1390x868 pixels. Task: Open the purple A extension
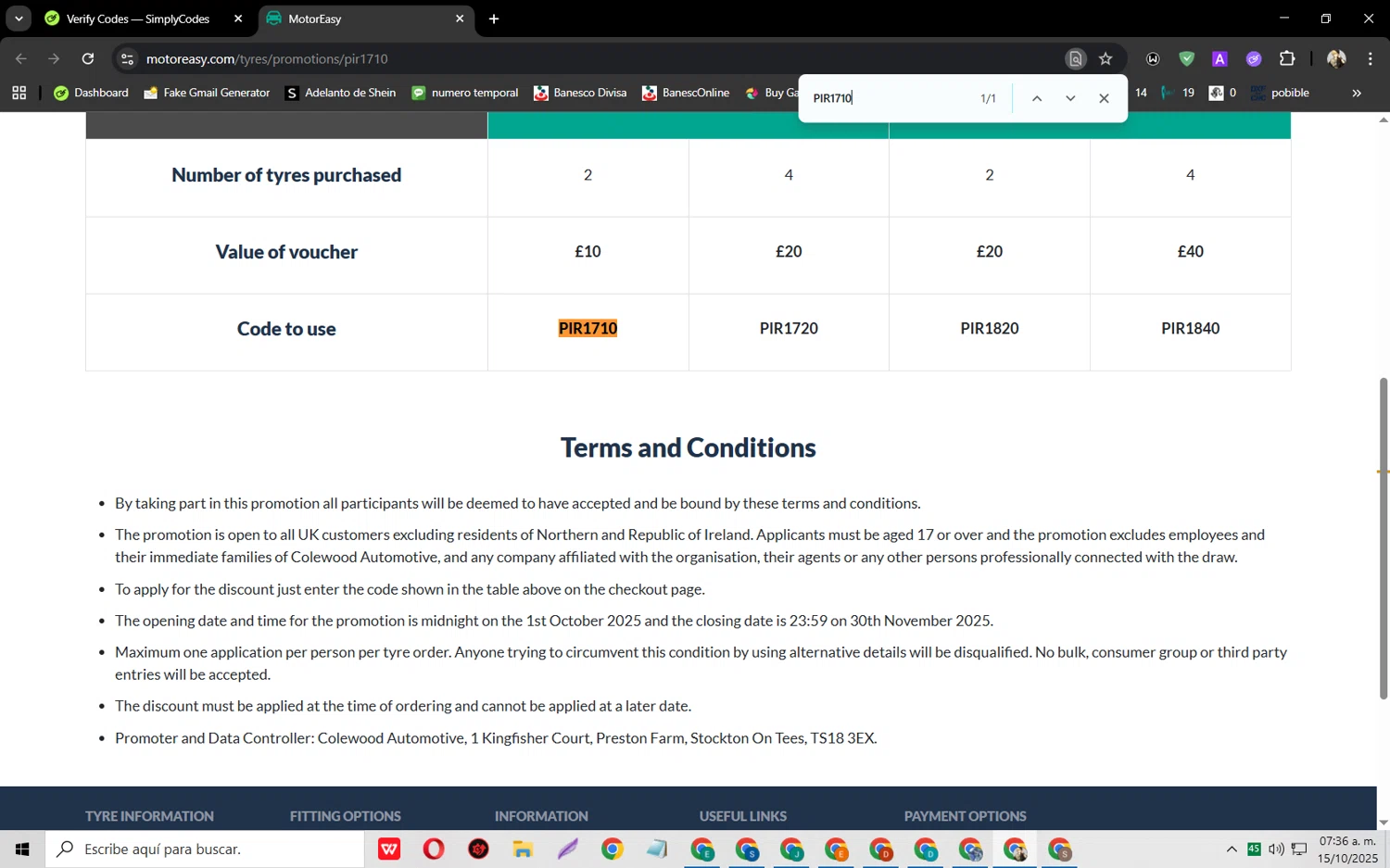pos(1219,58)
